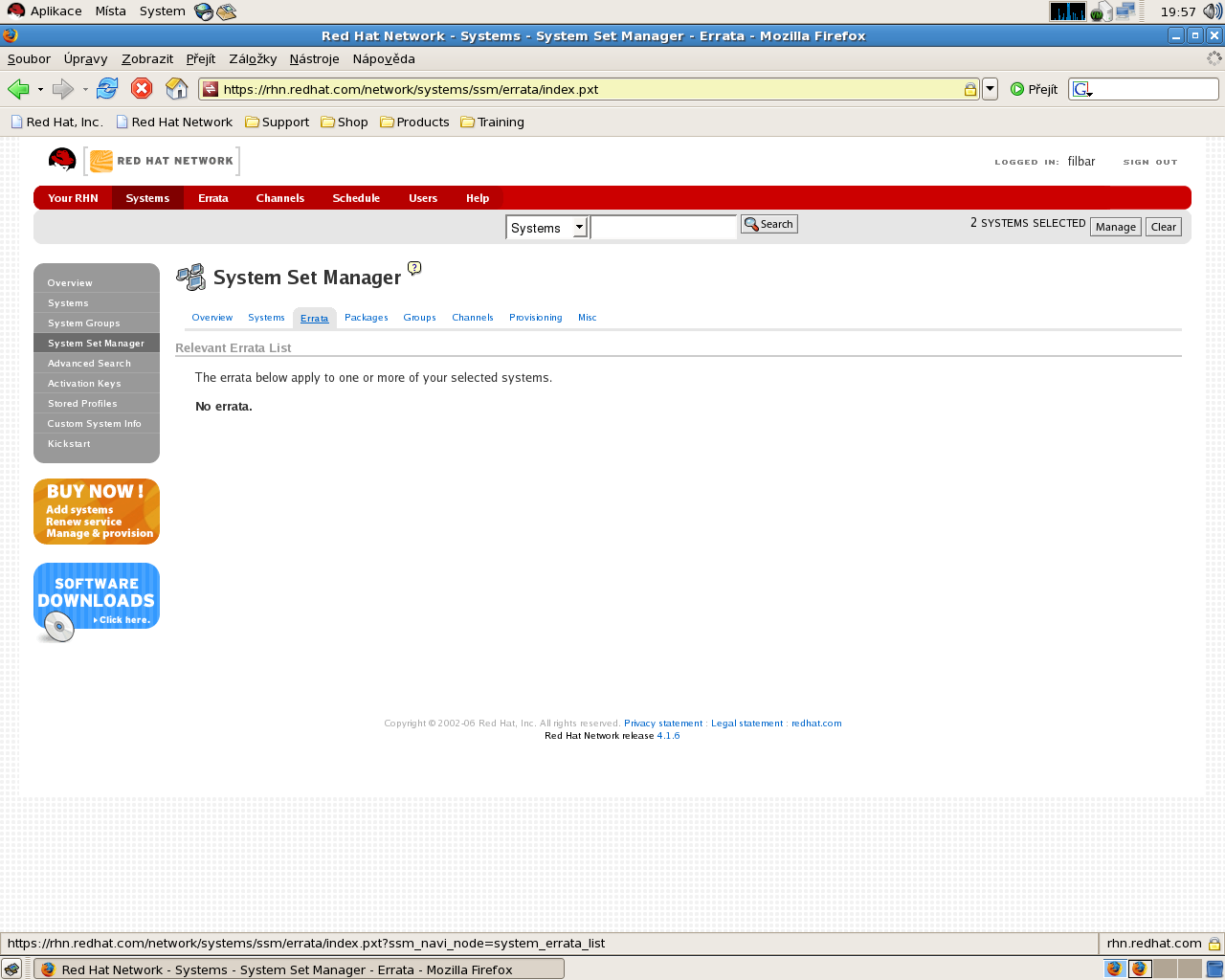Click the system monitor graph applet
The height and width of the screenshot is (980, 1225).
pyautogui.click(x=1068, y=11)
